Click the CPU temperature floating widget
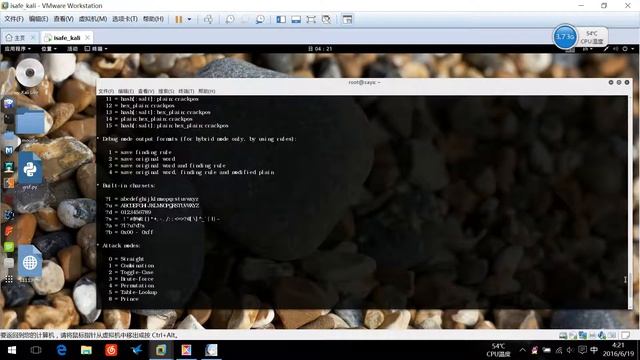640x360 pixels. click(x=580, y=37)
